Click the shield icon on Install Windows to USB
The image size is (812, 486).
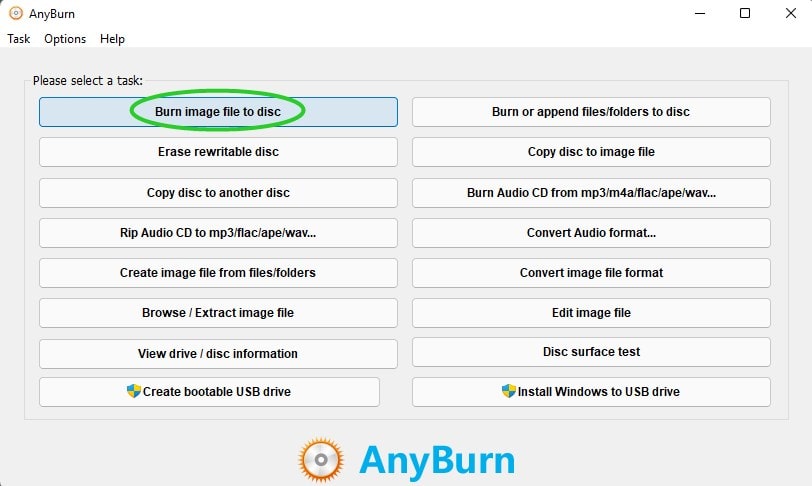pos(509,391)
